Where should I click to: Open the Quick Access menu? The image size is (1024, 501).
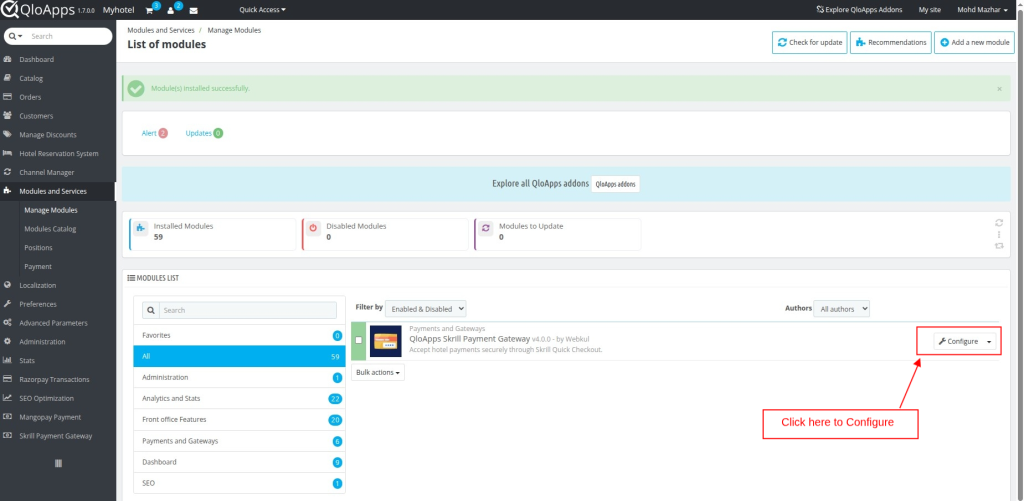click(262, 10)
